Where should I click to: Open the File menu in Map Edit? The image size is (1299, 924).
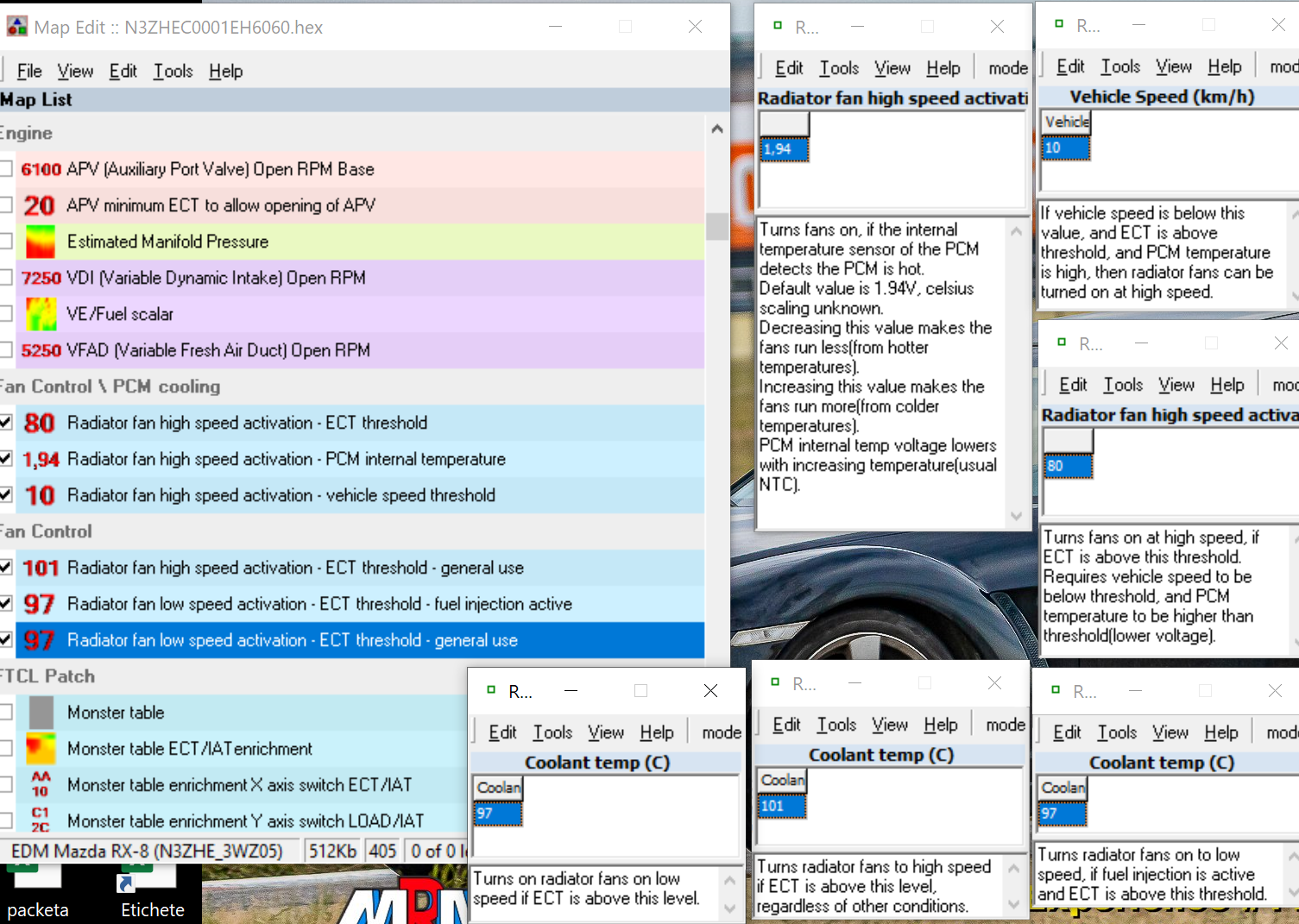tap(29, 72)
